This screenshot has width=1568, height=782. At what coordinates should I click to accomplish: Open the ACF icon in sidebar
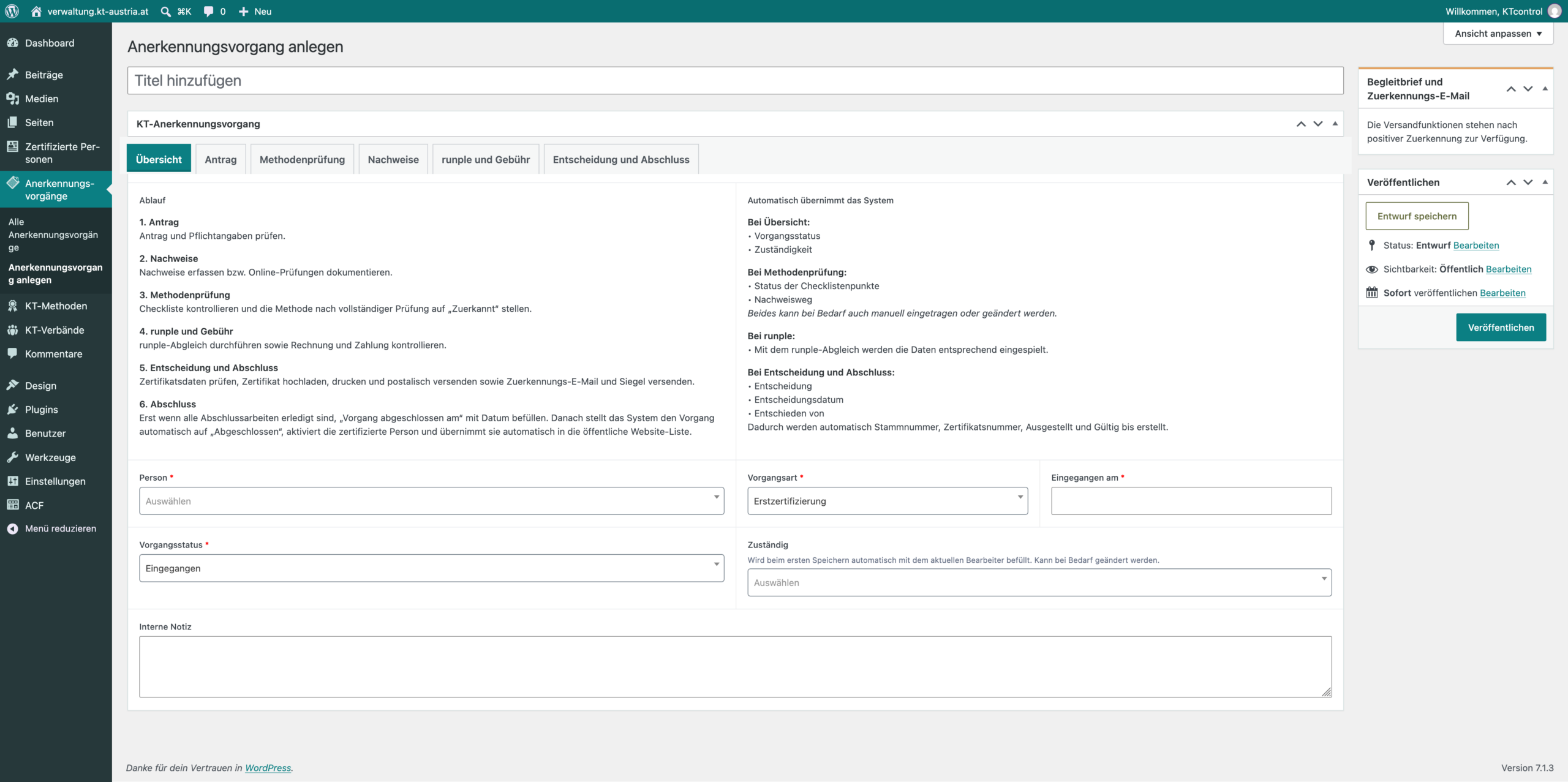13,505
